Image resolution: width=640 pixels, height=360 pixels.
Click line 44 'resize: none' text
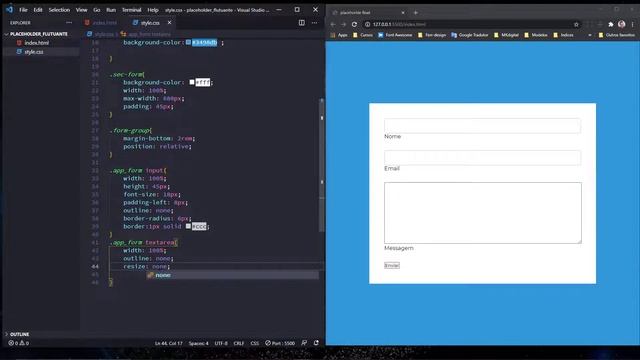[147, 267]
